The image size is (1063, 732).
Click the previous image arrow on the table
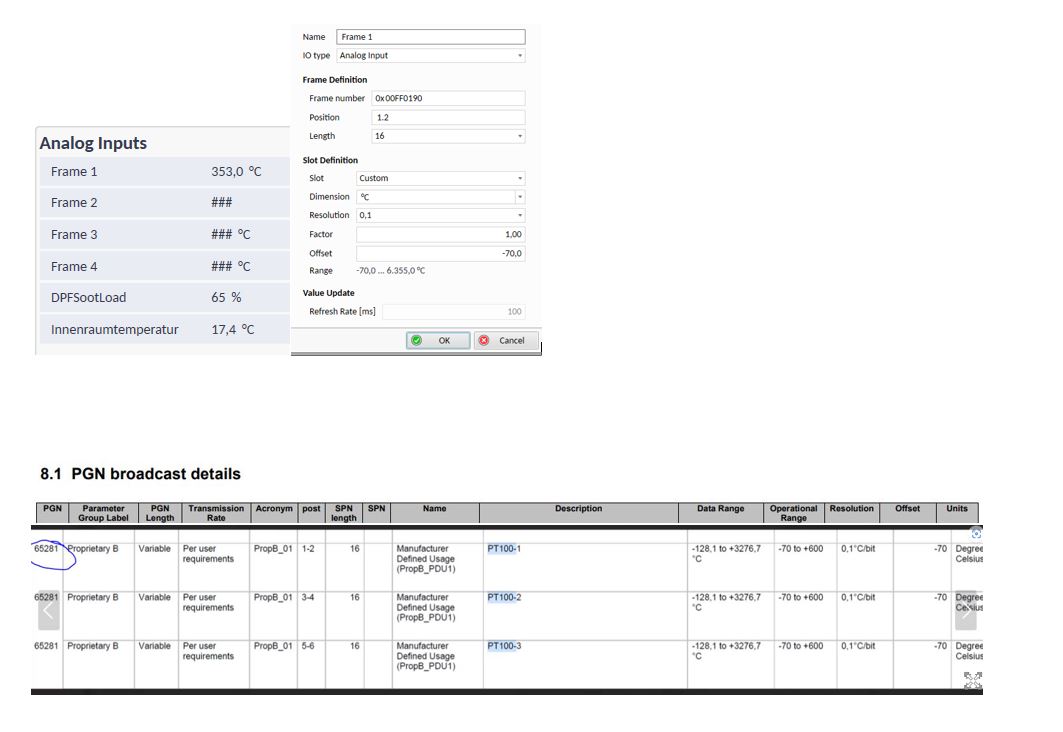point(47,610)
